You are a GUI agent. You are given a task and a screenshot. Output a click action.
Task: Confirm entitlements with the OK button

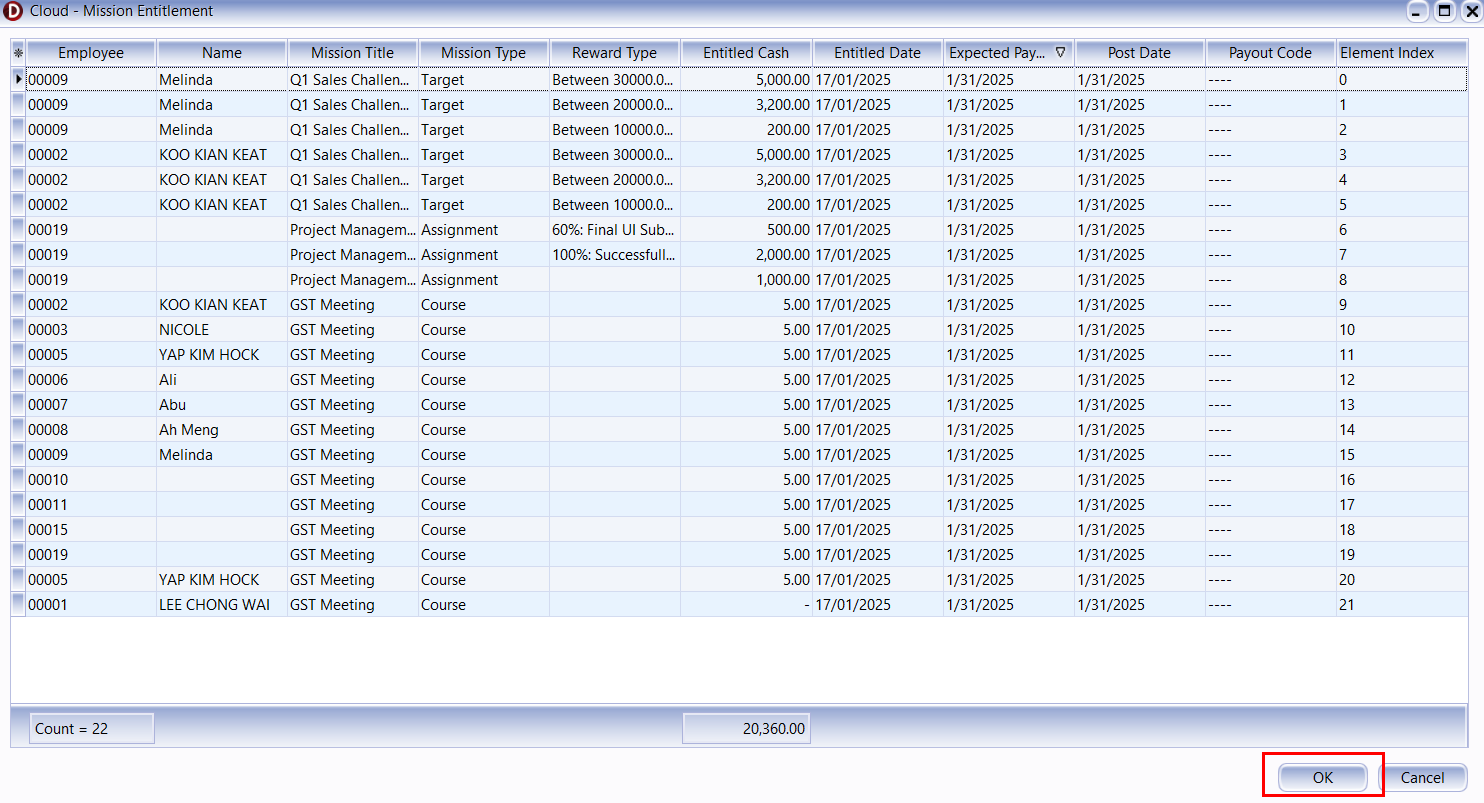pyautogui.click(x=1322, y=777)
